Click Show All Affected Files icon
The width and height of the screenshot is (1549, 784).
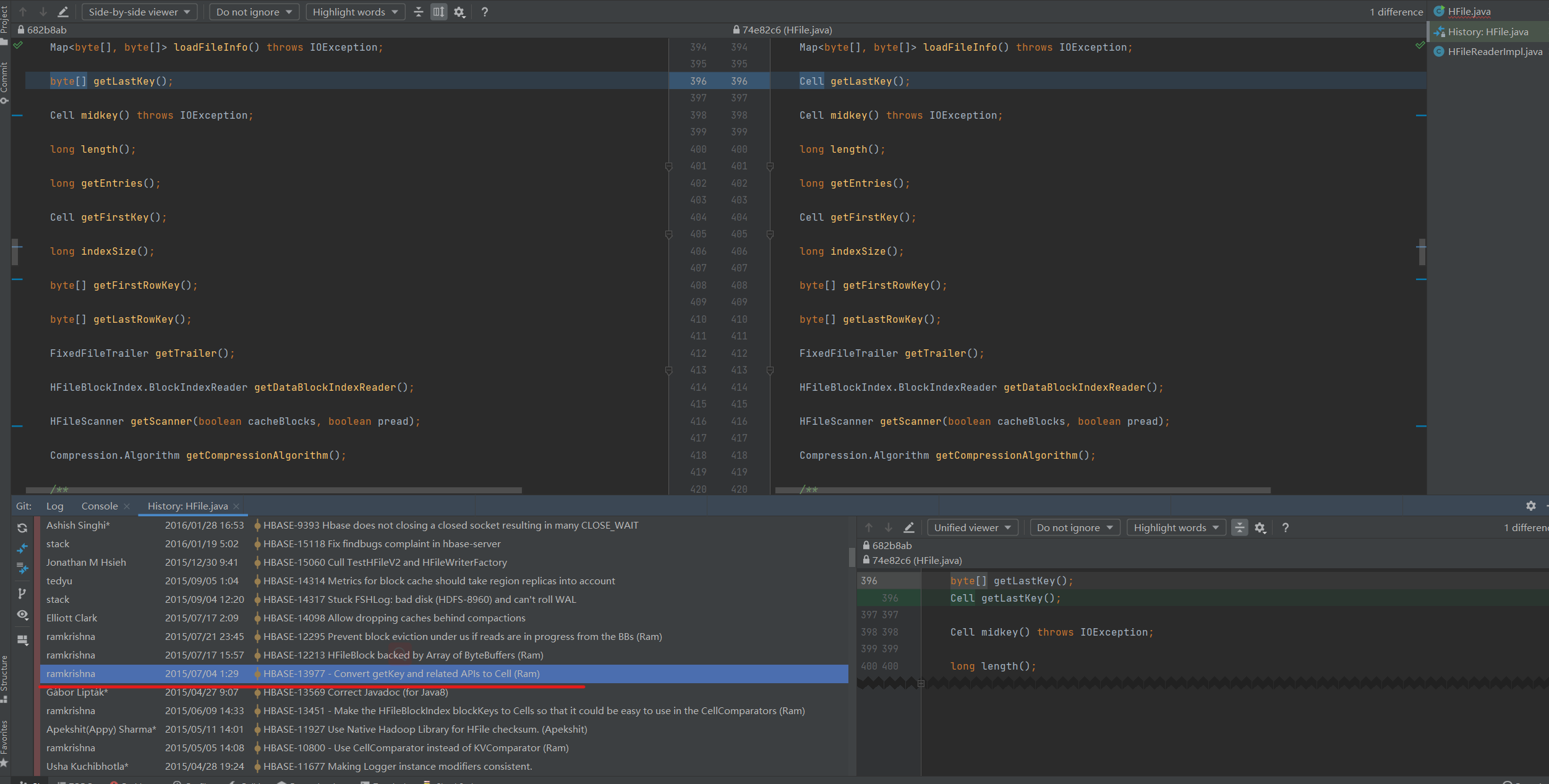pyautogui.click(x=22, y=568)
